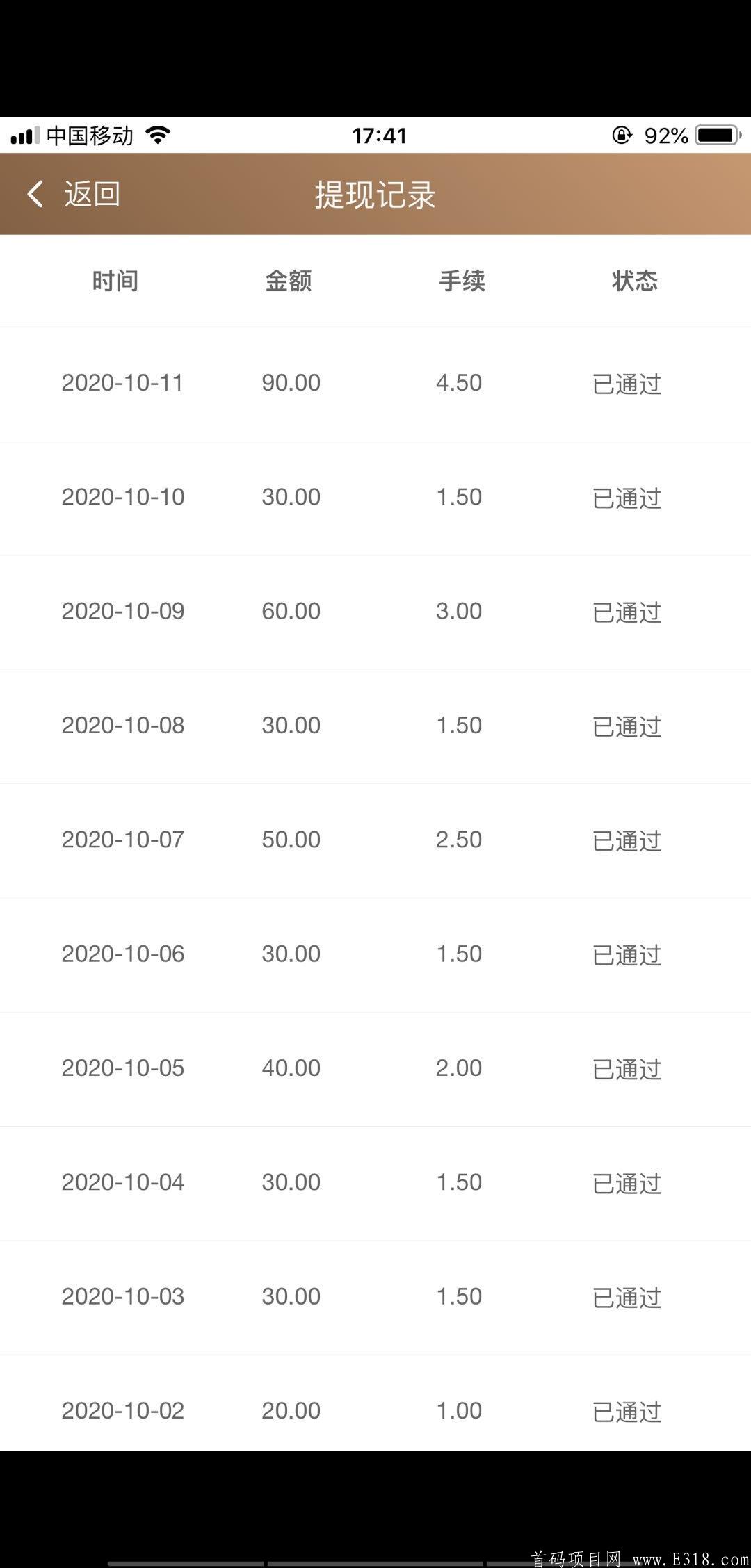Screen dimensions: 751x1568
Task: Select the 时间 column header
Action: click(x=115, y=281)
